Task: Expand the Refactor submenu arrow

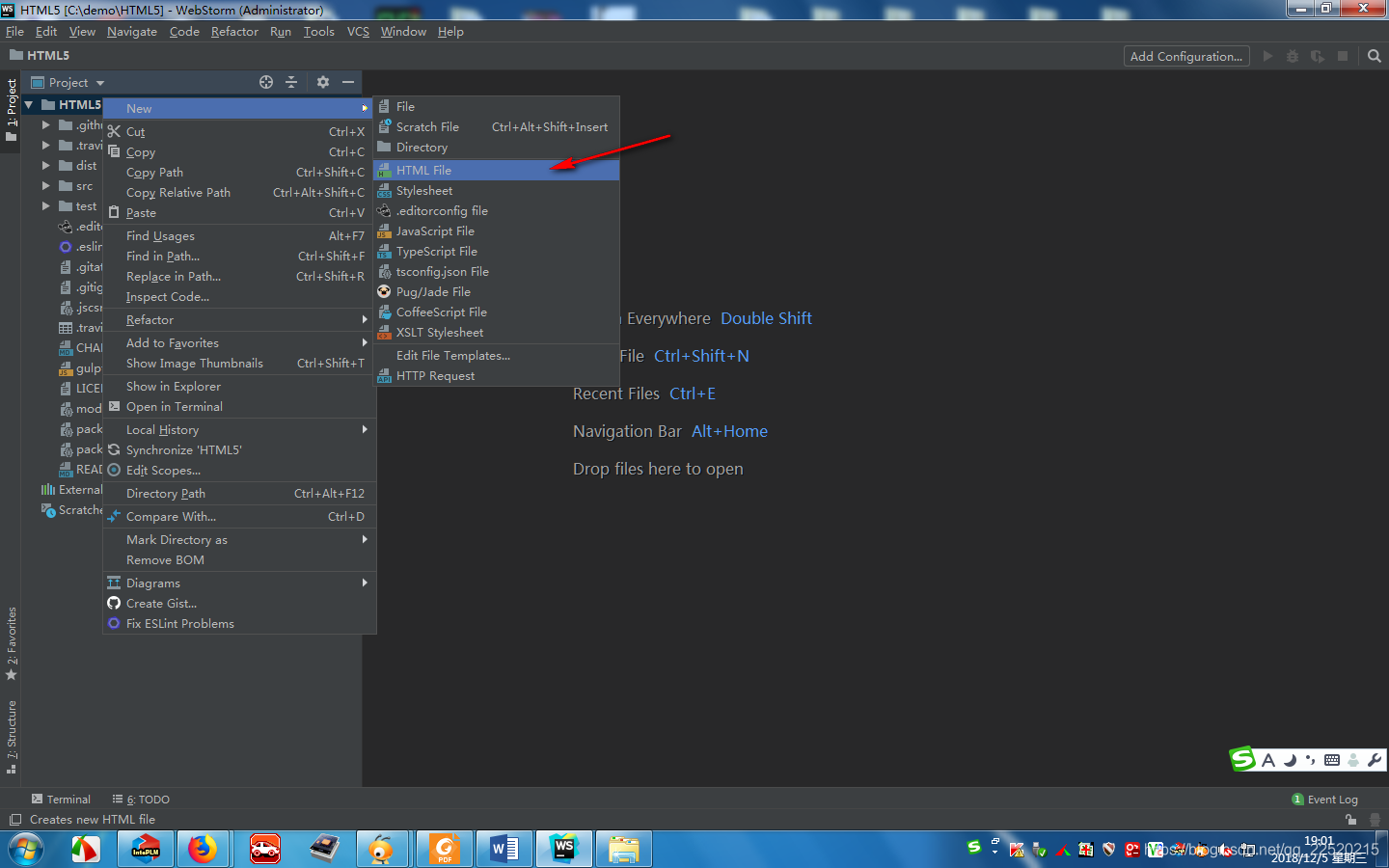Action: tap(365, 319)
